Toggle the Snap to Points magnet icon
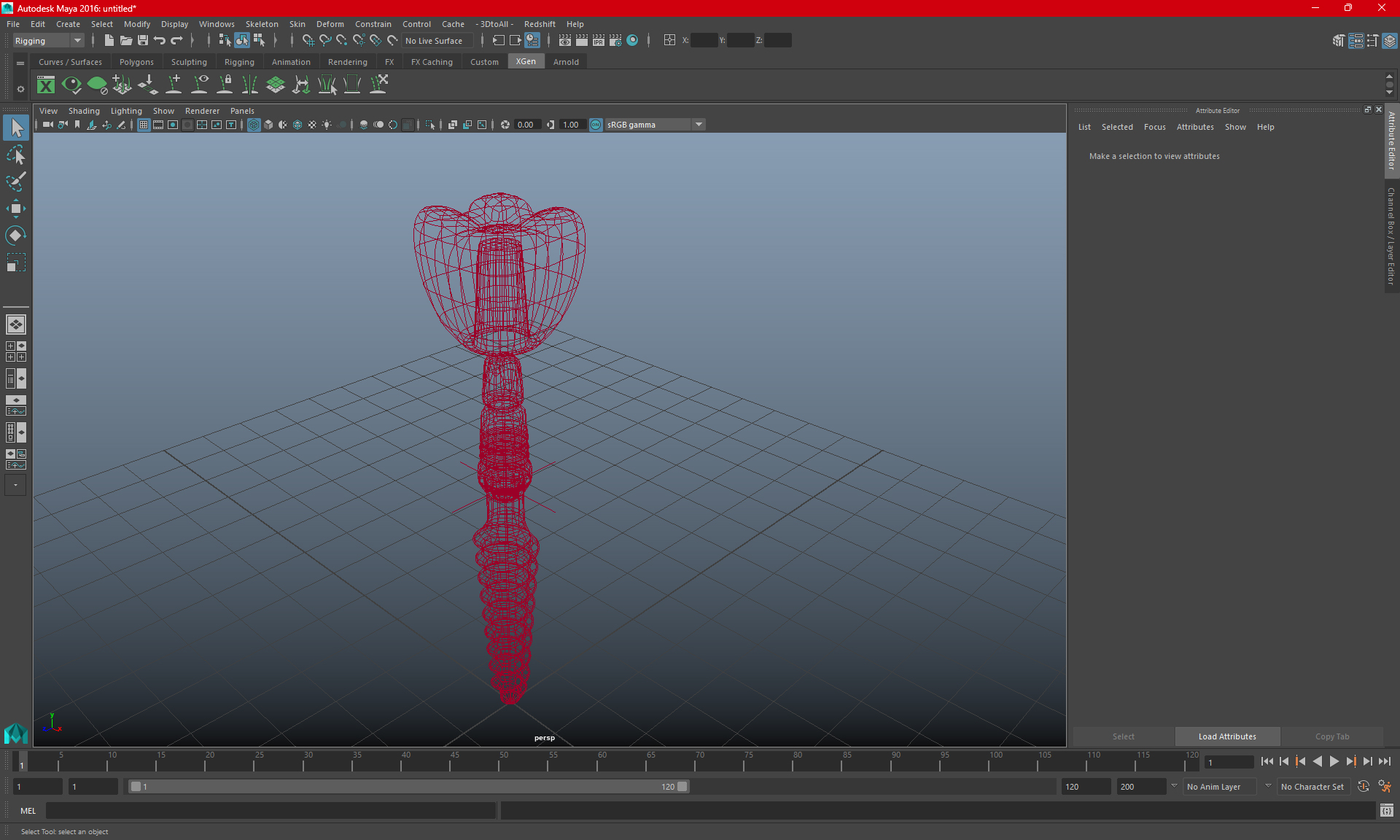 [x=341, y=41]
